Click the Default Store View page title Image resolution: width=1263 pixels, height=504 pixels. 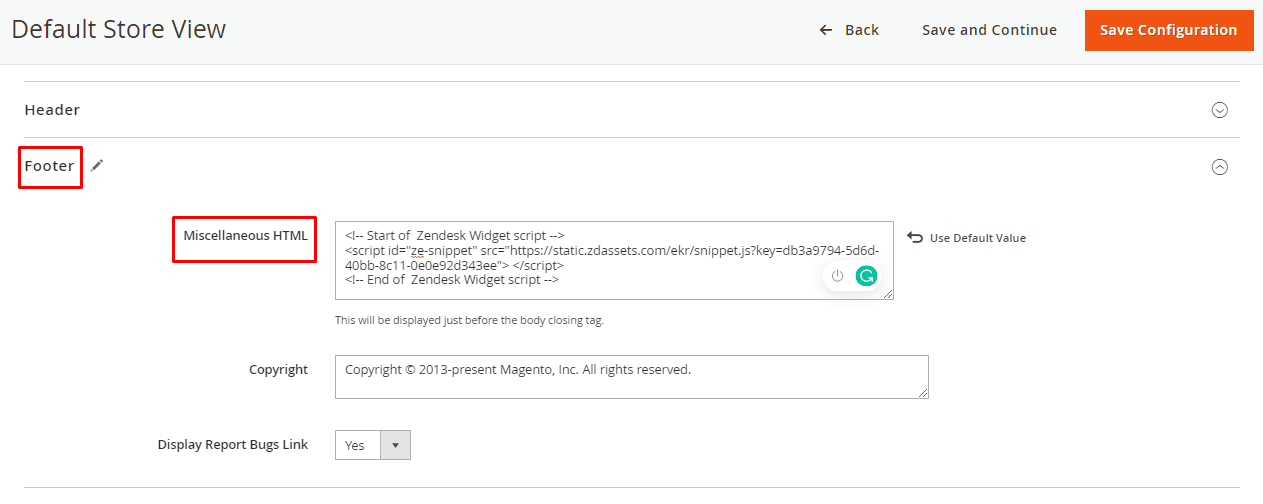(119, 30)
